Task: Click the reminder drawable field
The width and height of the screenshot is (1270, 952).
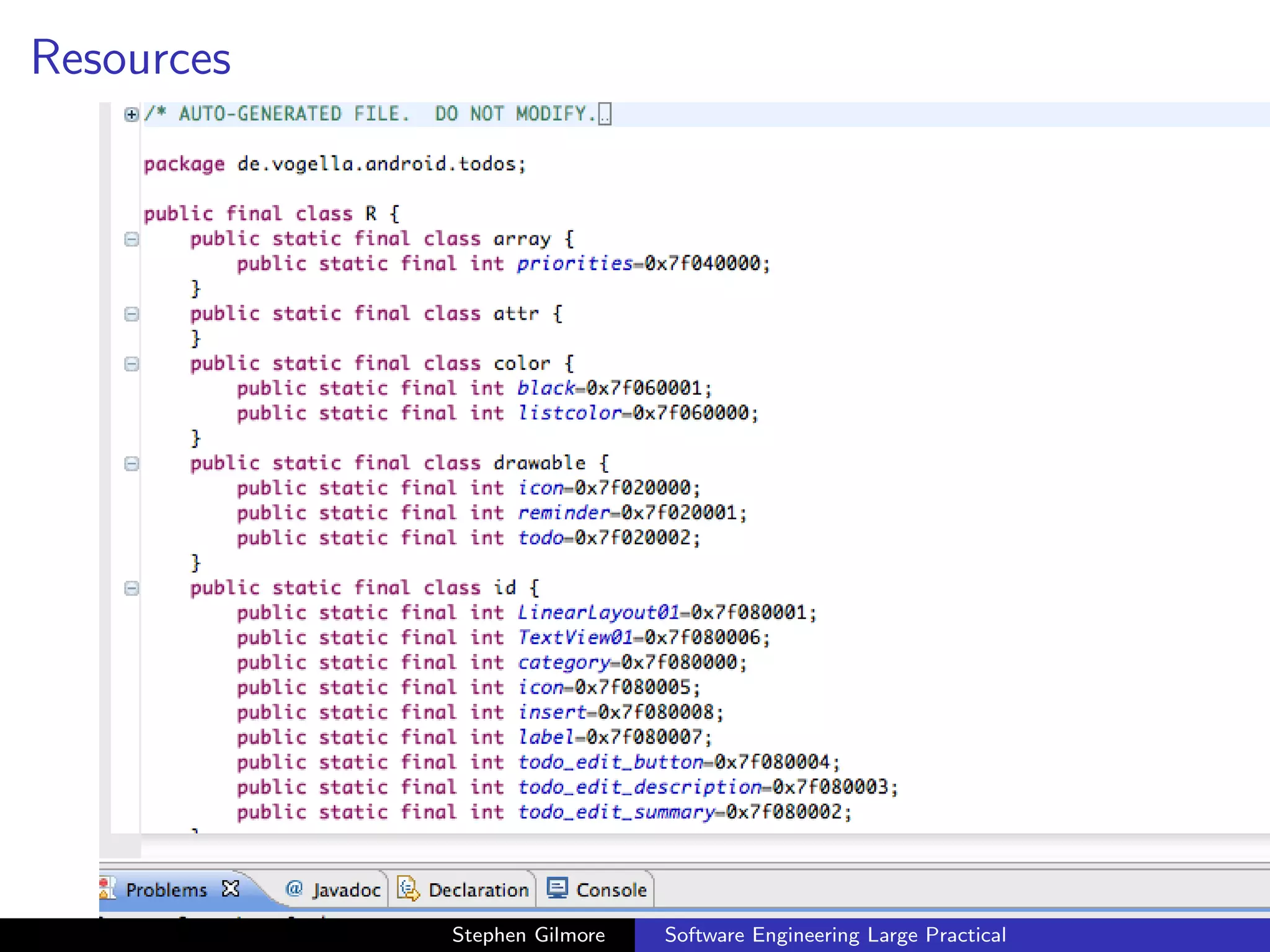Action: click(x=564, y=513)
